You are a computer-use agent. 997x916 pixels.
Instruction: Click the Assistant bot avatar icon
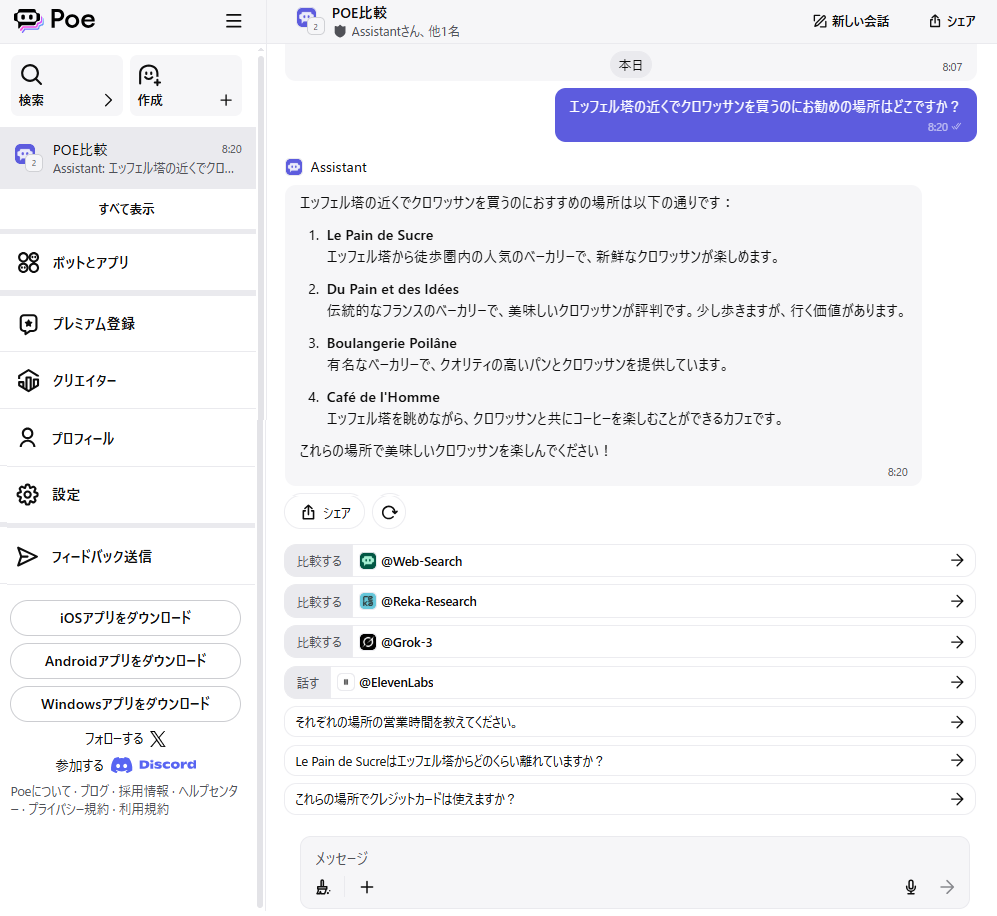(294, 167)
